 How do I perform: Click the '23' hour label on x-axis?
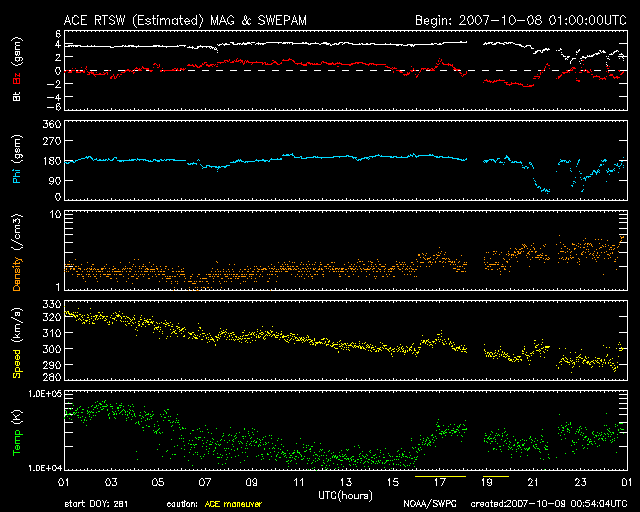pyautogui.click(x=580, y=483)
